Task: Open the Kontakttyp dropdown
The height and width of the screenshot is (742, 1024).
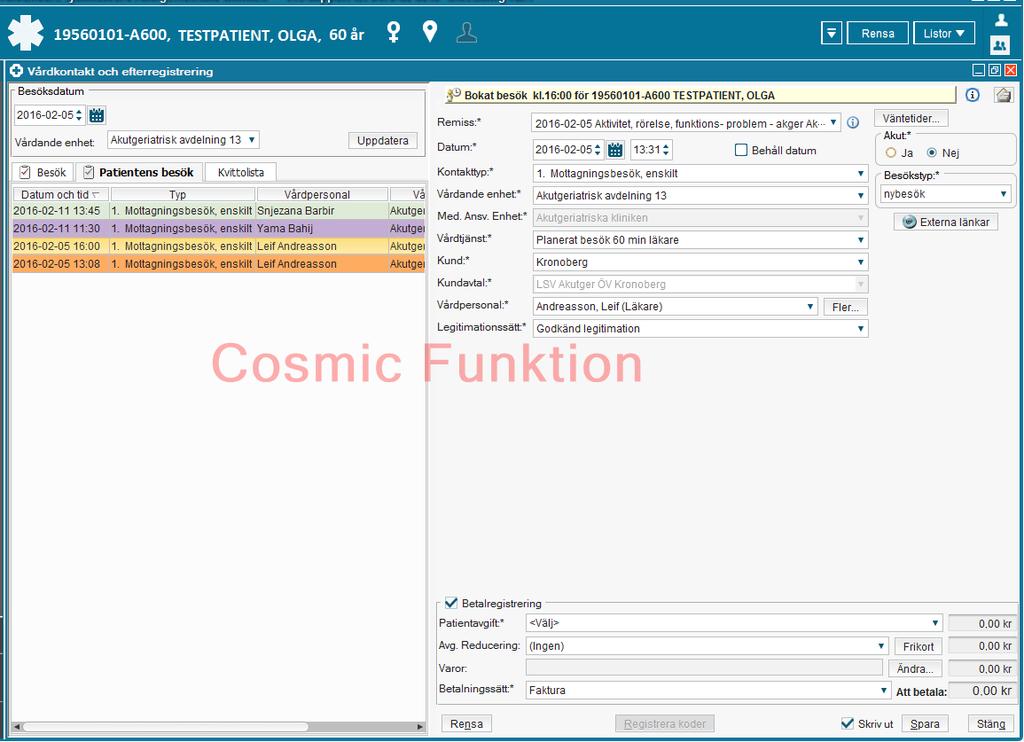Action: click(700, 173)
